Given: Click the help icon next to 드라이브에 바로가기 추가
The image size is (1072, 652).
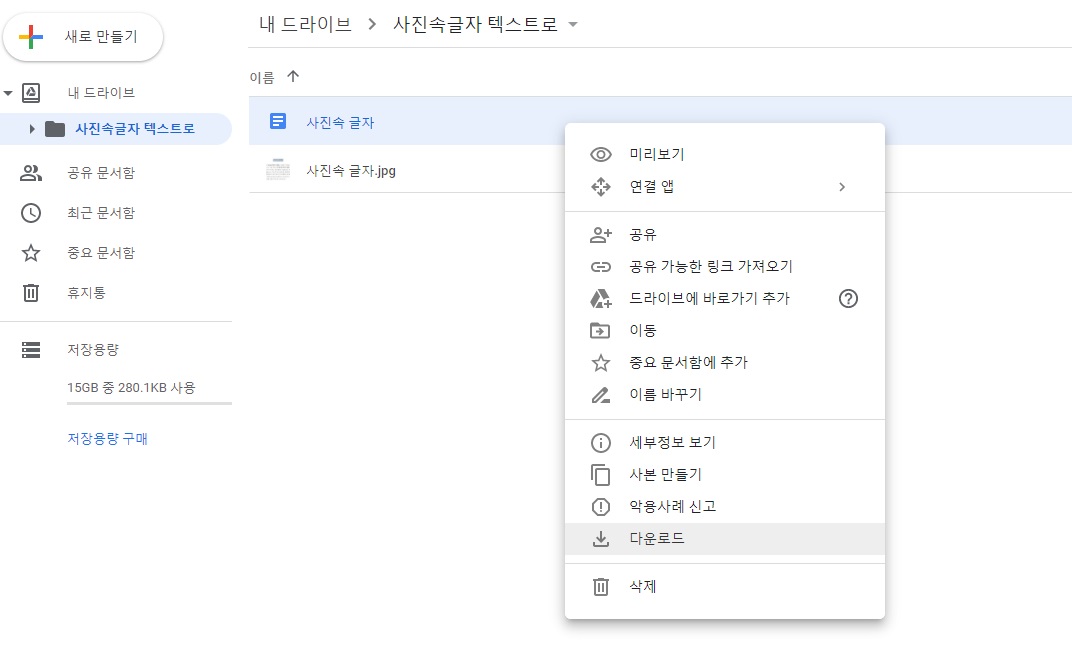Looking at the screenshot, I should 848,298.
